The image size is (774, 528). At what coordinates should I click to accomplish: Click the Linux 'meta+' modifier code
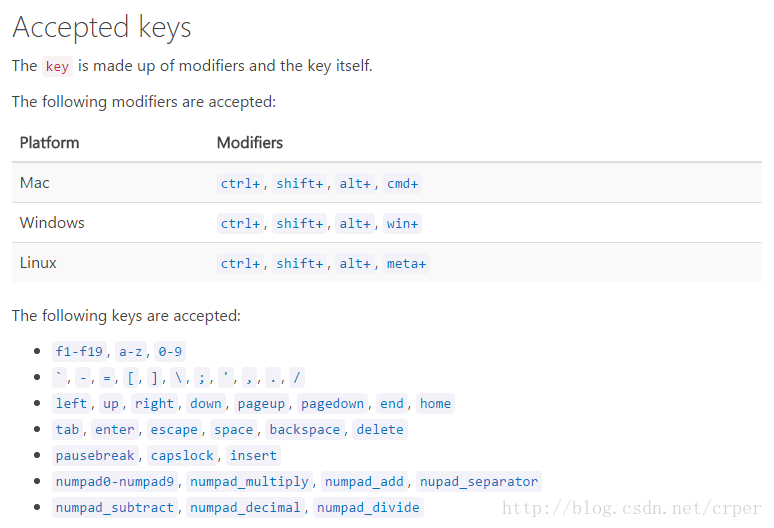point(407,264)
